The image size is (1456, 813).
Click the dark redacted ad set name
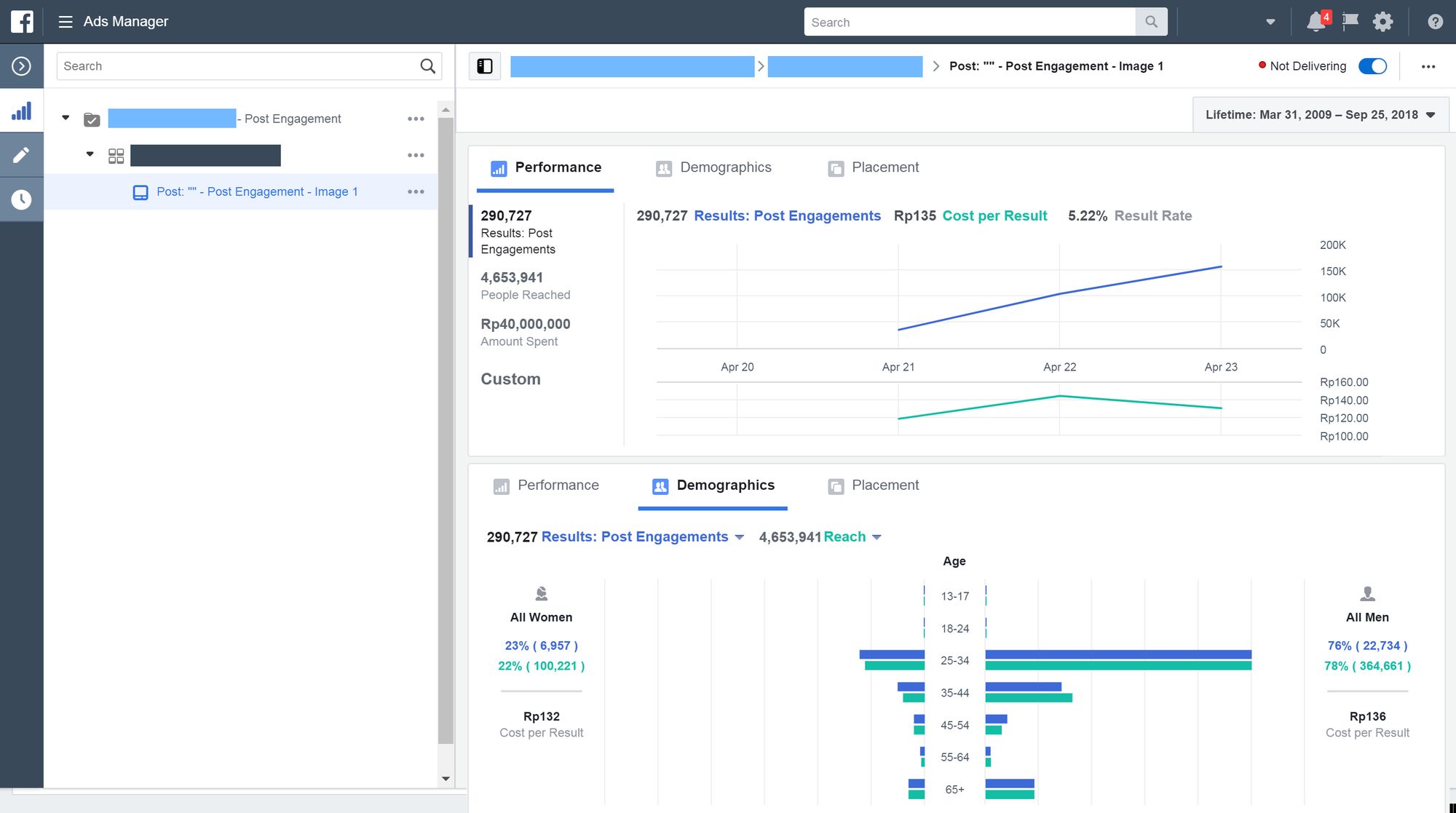[x=205, y=155]
